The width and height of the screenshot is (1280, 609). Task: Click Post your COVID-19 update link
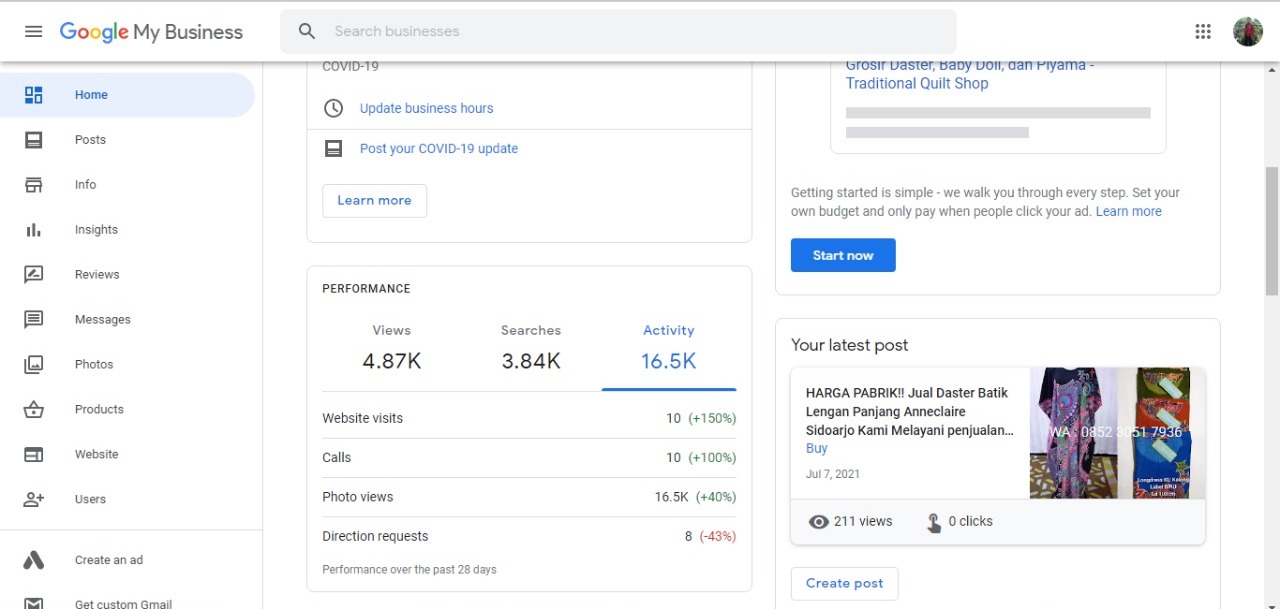(x=439, y=148)
